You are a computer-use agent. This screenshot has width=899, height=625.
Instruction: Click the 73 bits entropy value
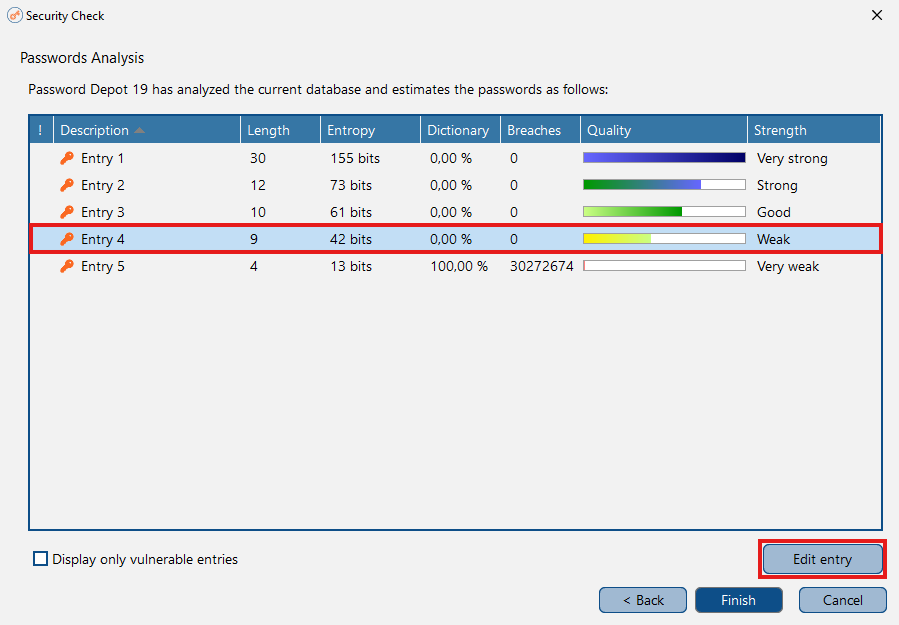click(x=351, y=185)
